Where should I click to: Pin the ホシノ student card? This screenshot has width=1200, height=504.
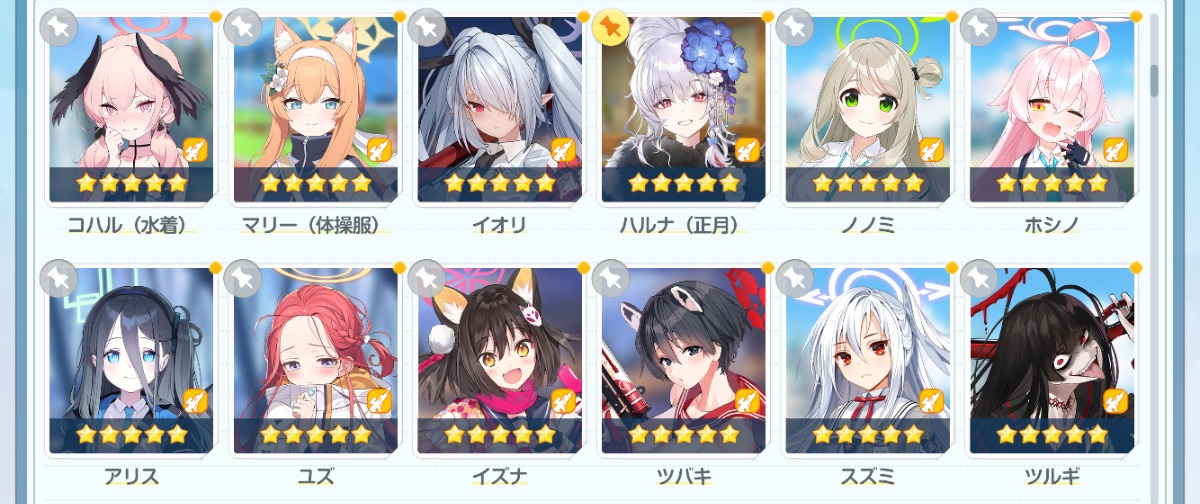[979, 27]
